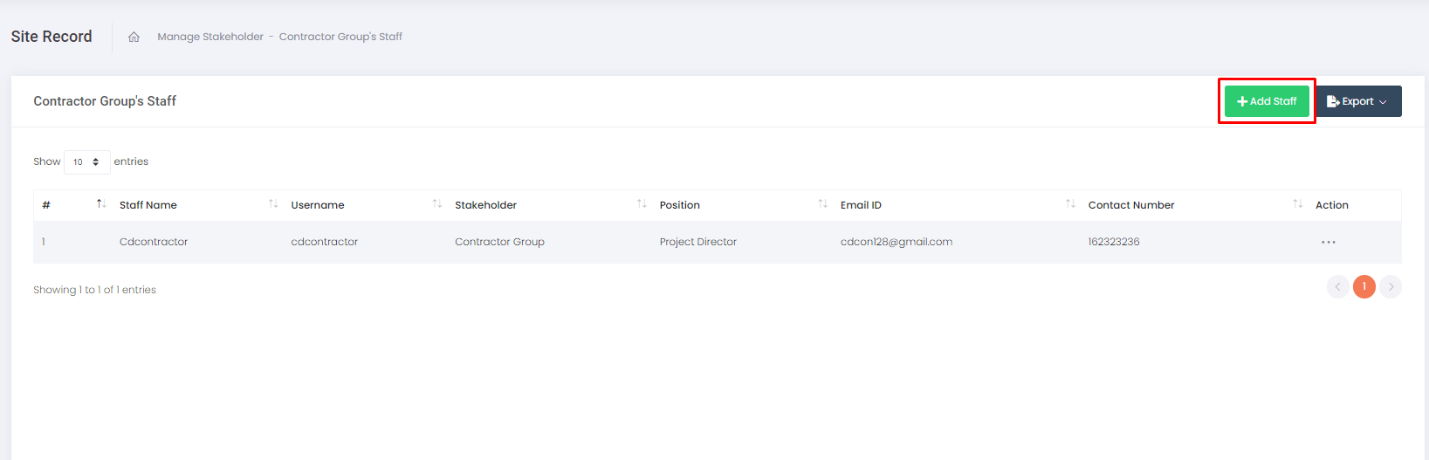Select page 1 in pagination
The image size is (1429, 460).
pyautogui.click(x=1364, y=288)
